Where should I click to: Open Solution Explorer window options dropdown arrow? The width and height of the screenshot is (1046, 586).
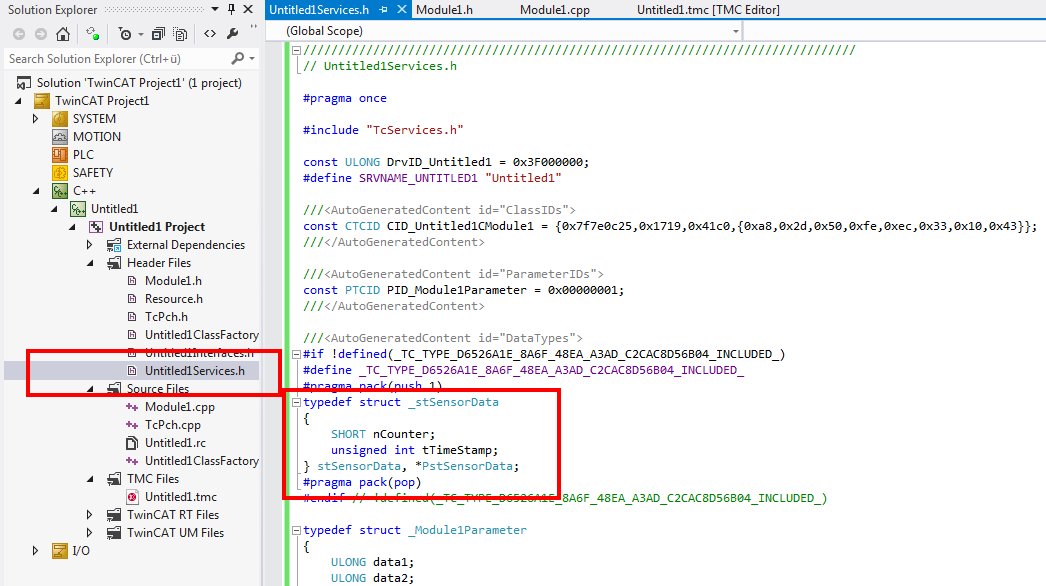pyautogui.click(x=215, y=9)
